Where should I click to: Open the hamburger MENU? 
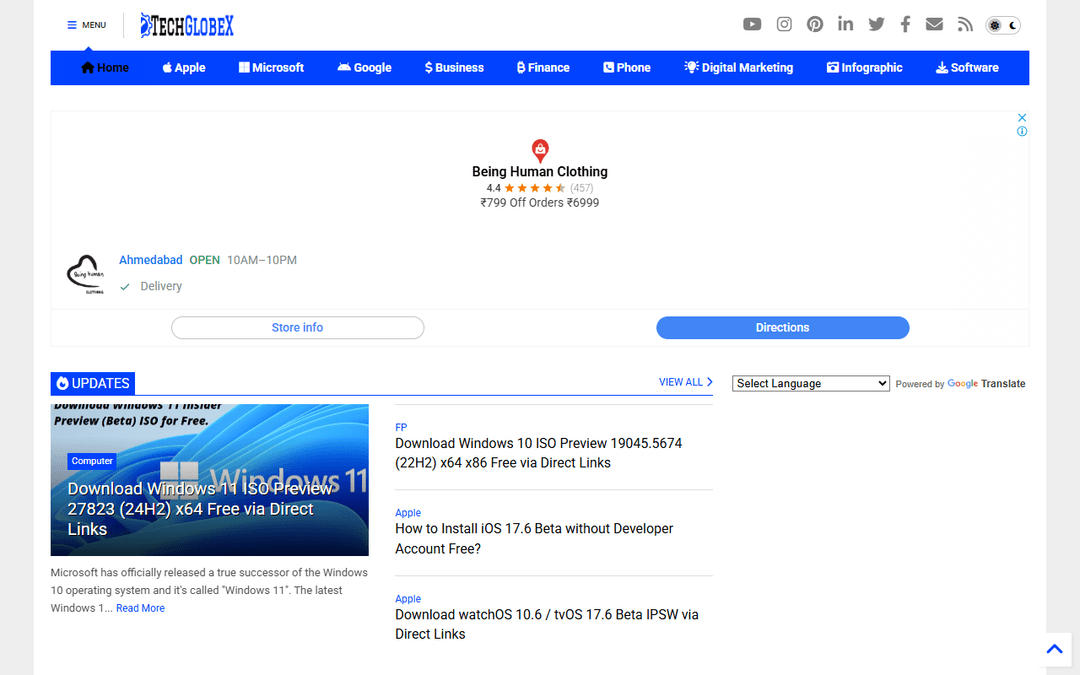coord(86,25)
